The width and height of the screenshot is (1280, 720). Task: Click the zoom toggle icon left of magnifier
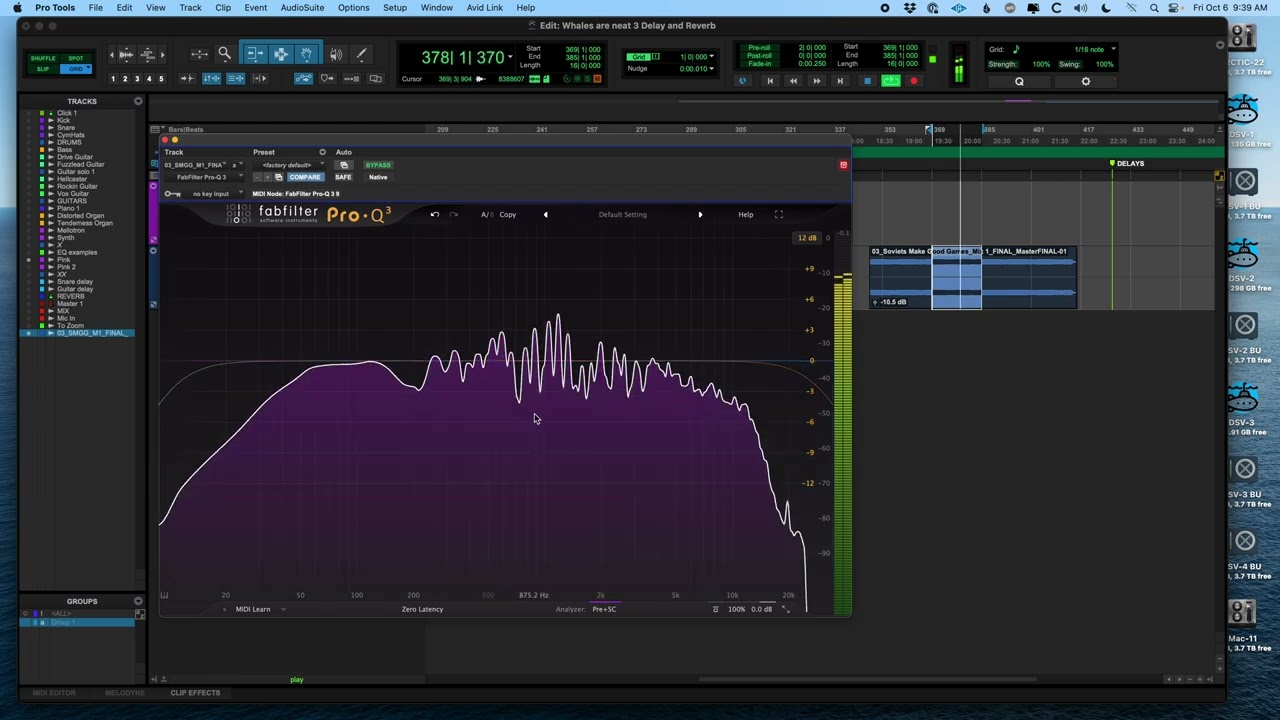tap(199, 54)
